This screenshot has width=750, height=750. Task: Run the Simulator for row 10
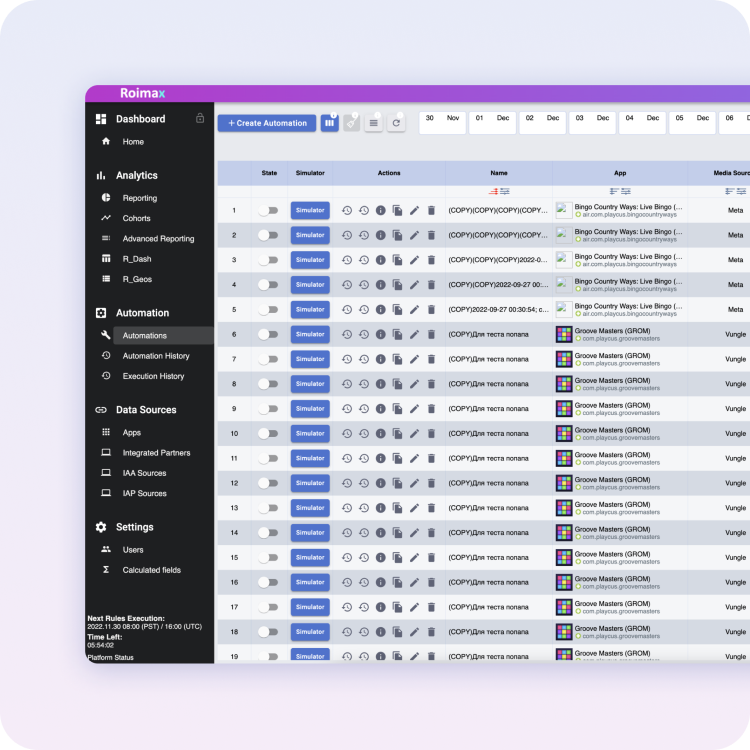[x=310, y=433]
